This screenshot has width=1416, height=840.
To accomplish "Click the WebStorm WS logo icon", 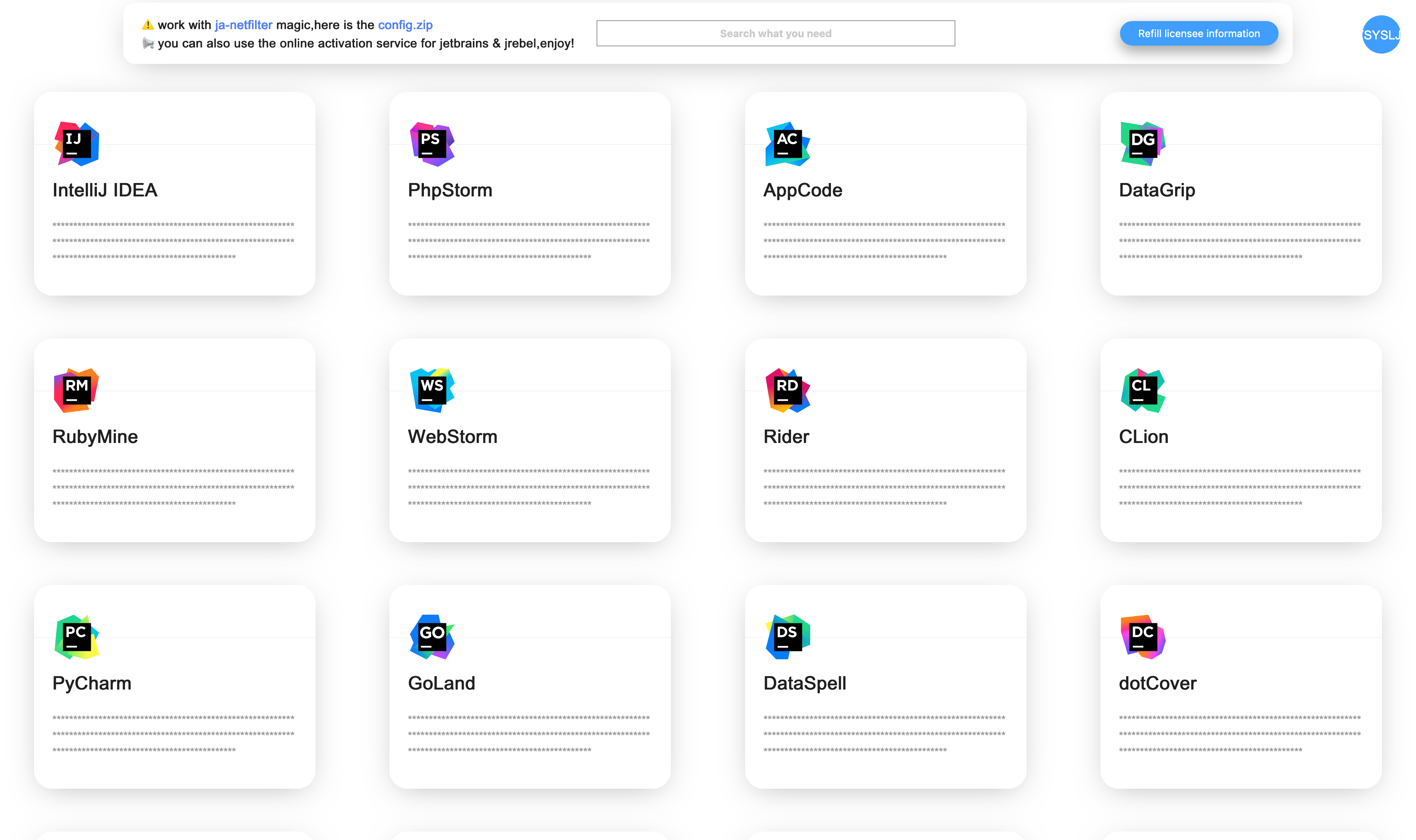I will [432, 391].
